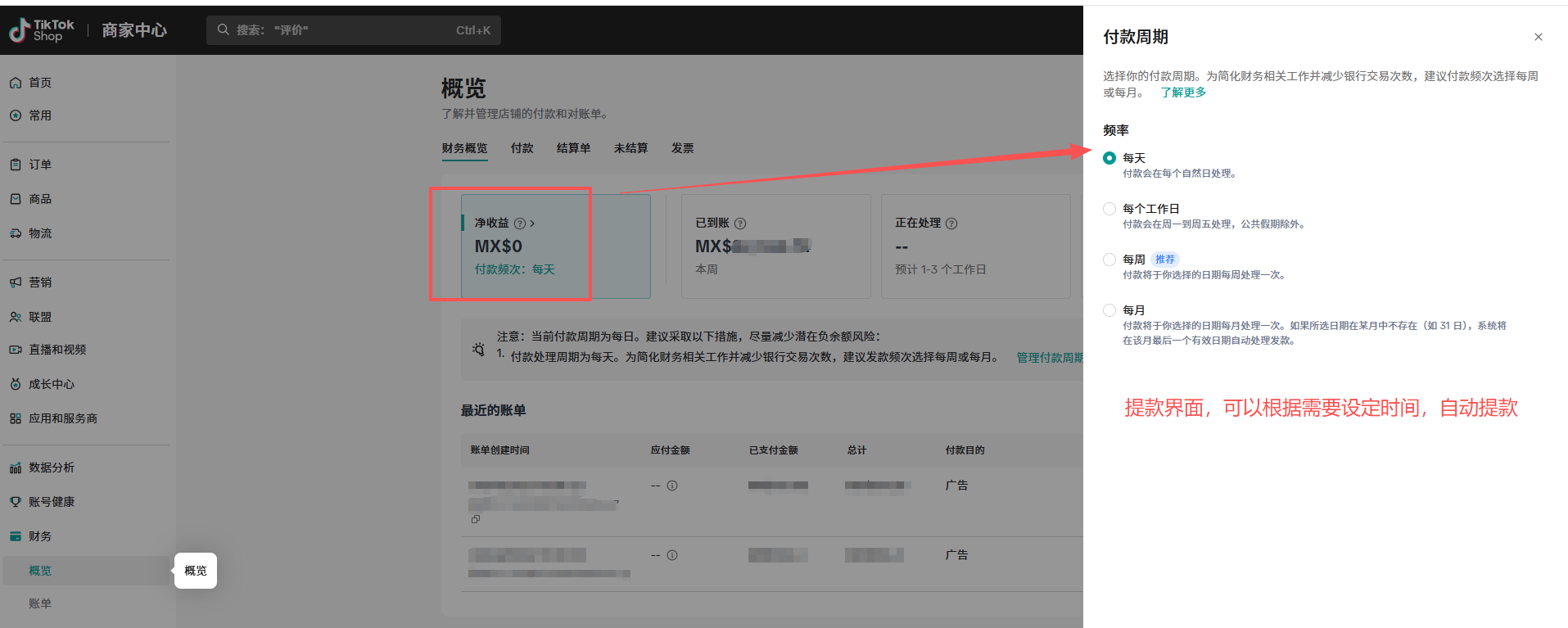Select the 每个工作日 frequency option
1568x628 pixels.
(1109, 209)
